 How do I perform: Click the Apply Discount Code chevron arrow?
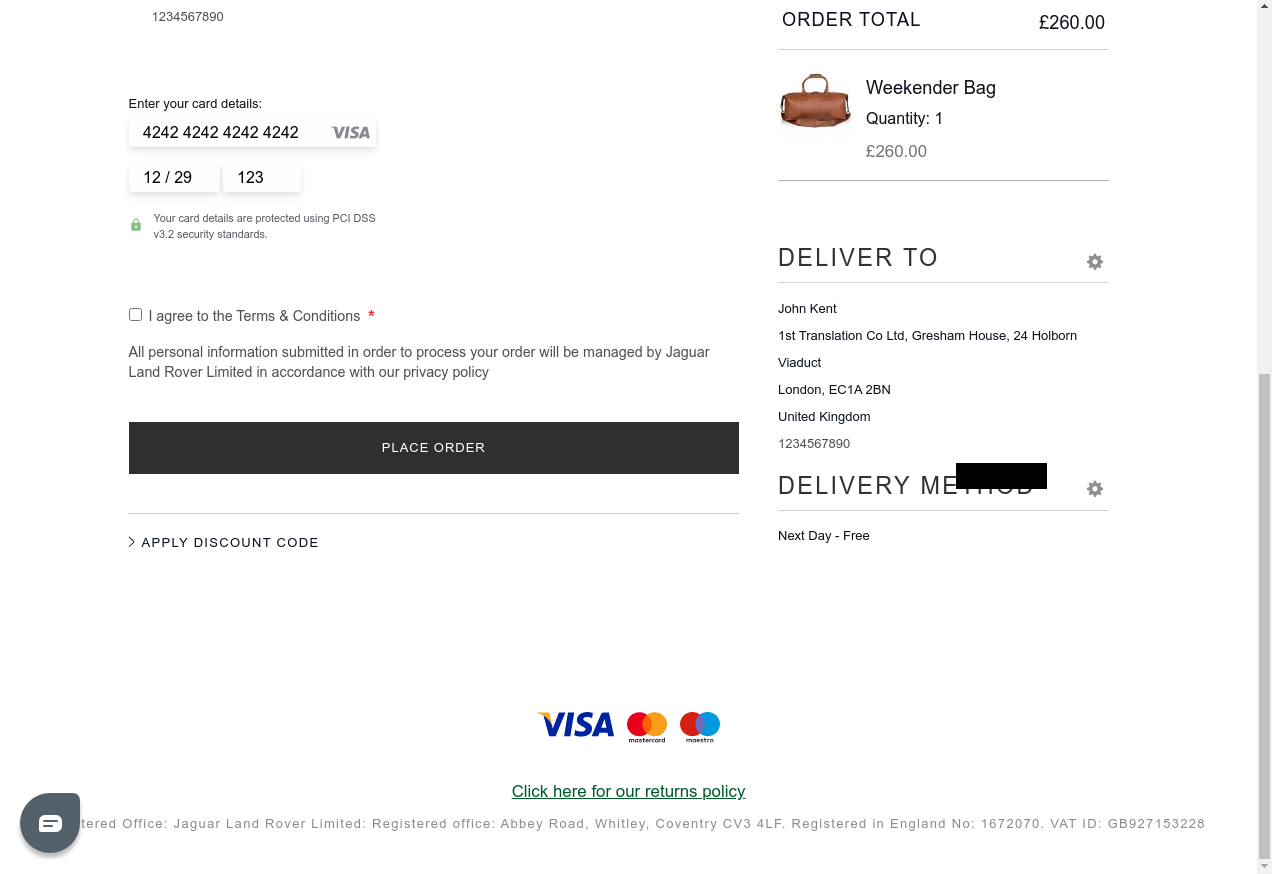132,542
